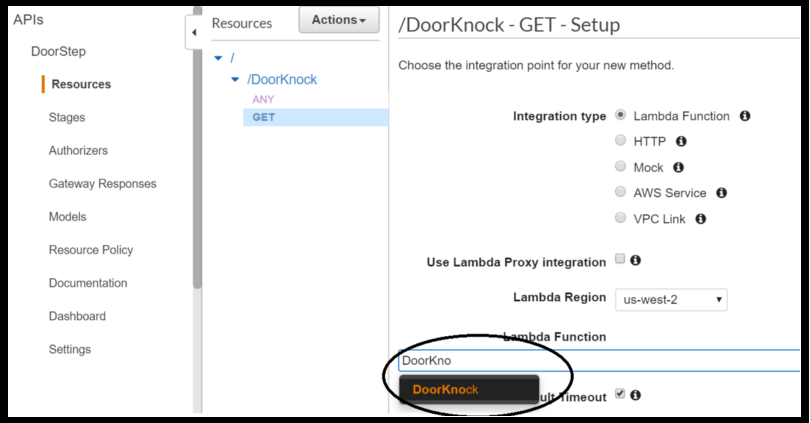Select the Mock integration type
Viewport: 810px width, 423px height.
click(621, 167)
